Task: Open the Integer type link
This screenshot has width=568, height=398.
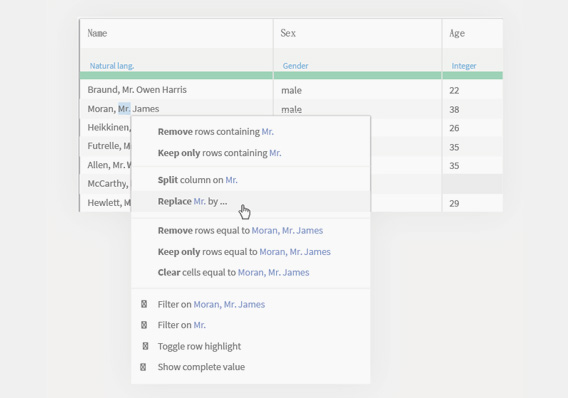Action: tap(464, 66)
